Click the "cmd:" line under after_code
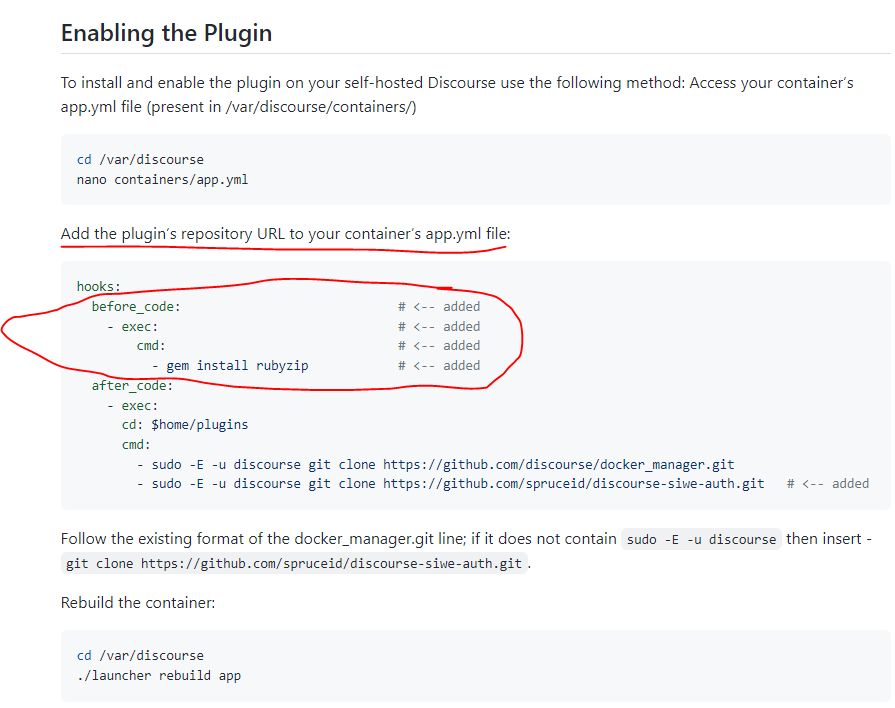The height and width of the screenshot is (708, 895). click(x=136, y=444)
